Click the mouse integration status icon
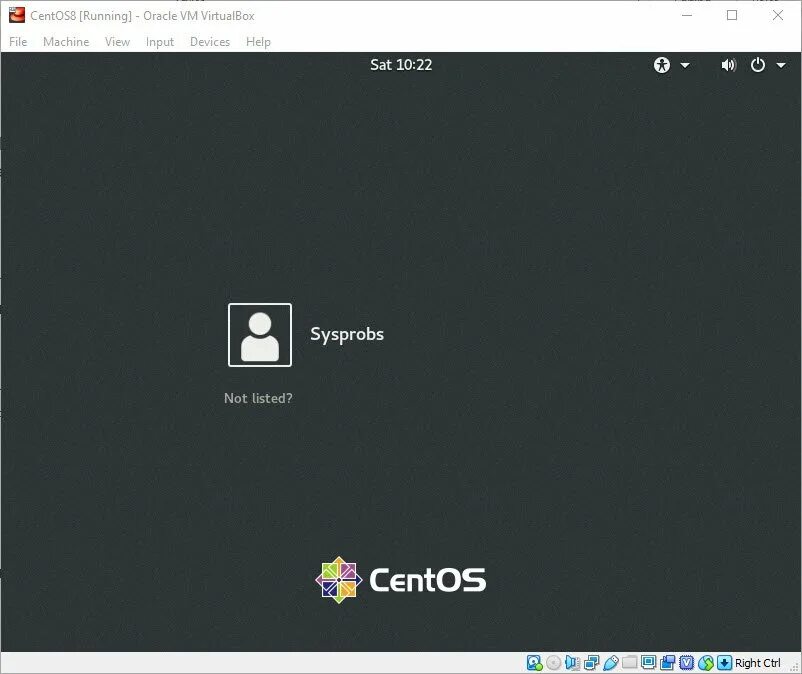The height and width of the screenshot is (674, 802). [x=706, y=663]
